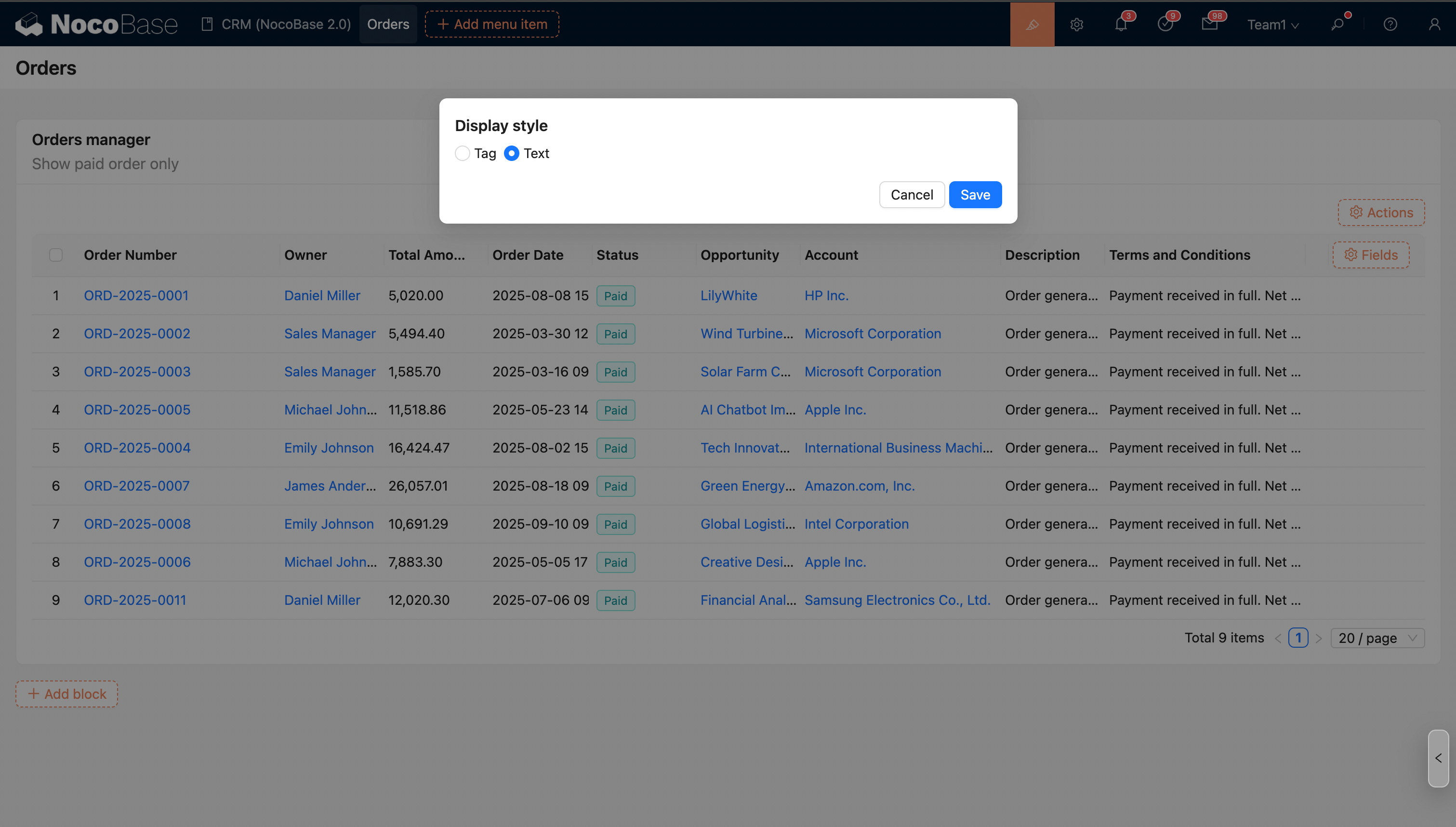The width and height of the screenshot is (1456, 827).
Task: Open the 20 / page size dropdown
Action: coord(1377,638)
